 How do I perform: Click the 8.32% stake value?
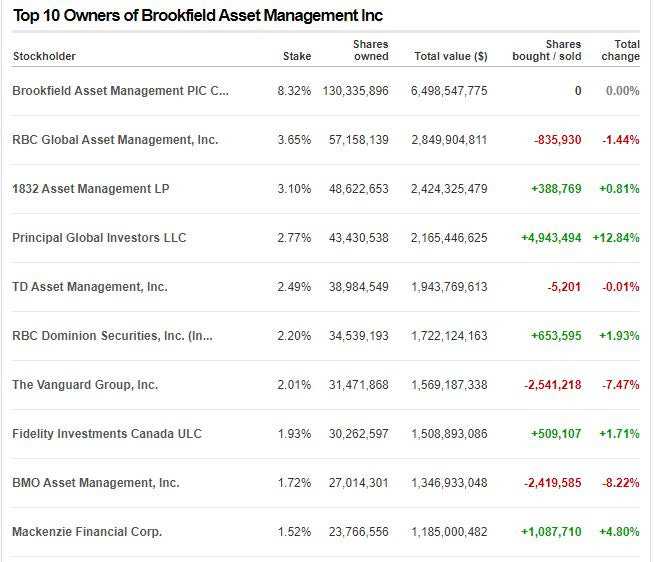pyautogui.click(x=294, y=91)
